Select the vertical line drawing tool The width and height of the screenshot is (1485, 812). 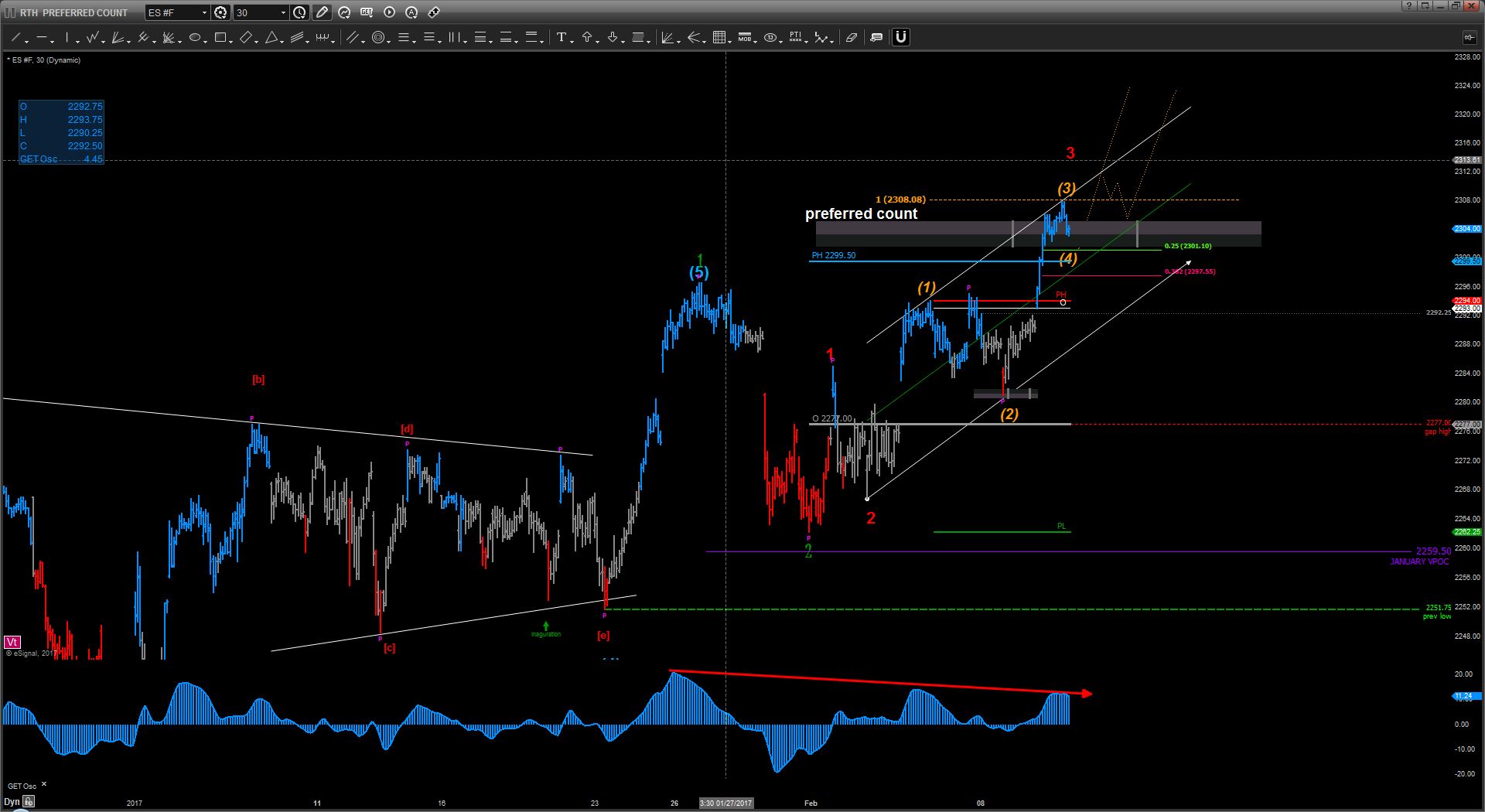(67, 37)
